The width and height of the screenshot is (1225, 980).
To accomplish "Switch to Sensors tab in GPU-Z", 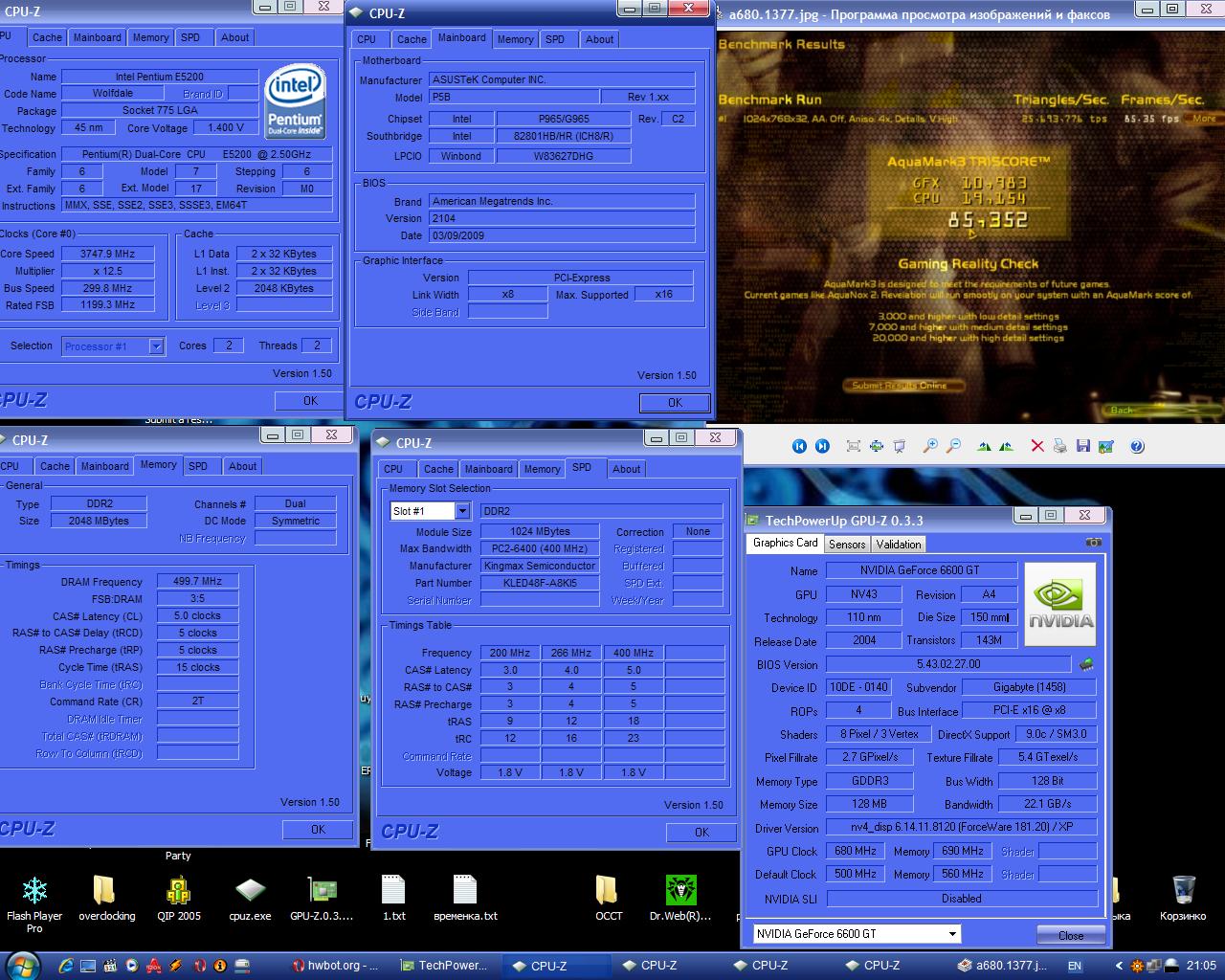I will coord(847,544).
